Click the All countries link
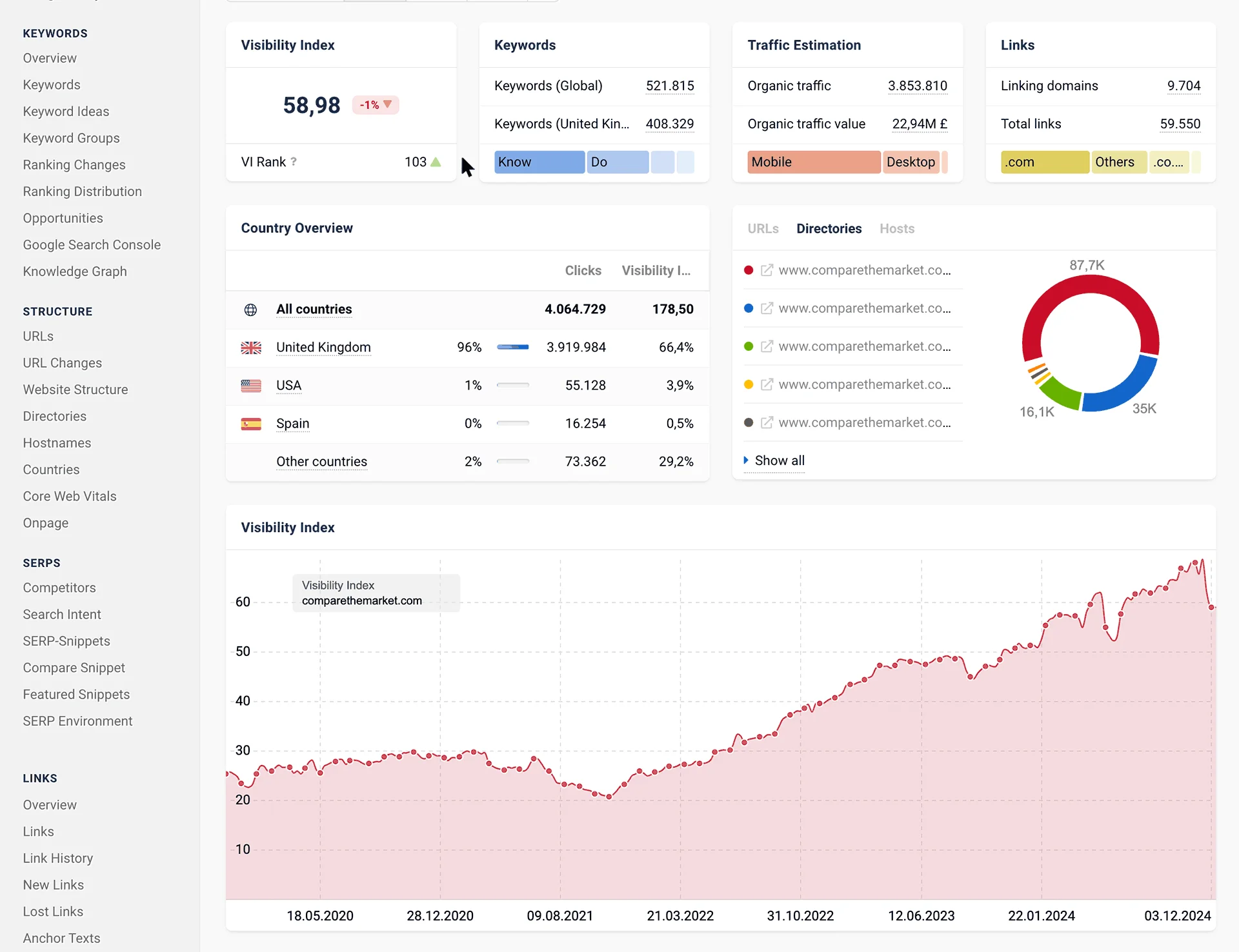The width and height of the screenshot is (1239, 952). (x=314, y=310)
